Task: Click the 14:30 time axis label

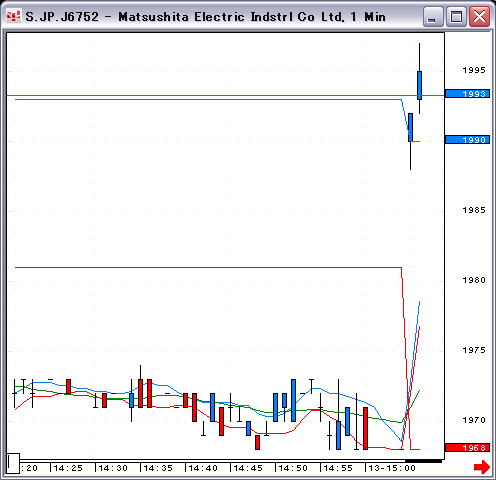Action: pos(113,468)
